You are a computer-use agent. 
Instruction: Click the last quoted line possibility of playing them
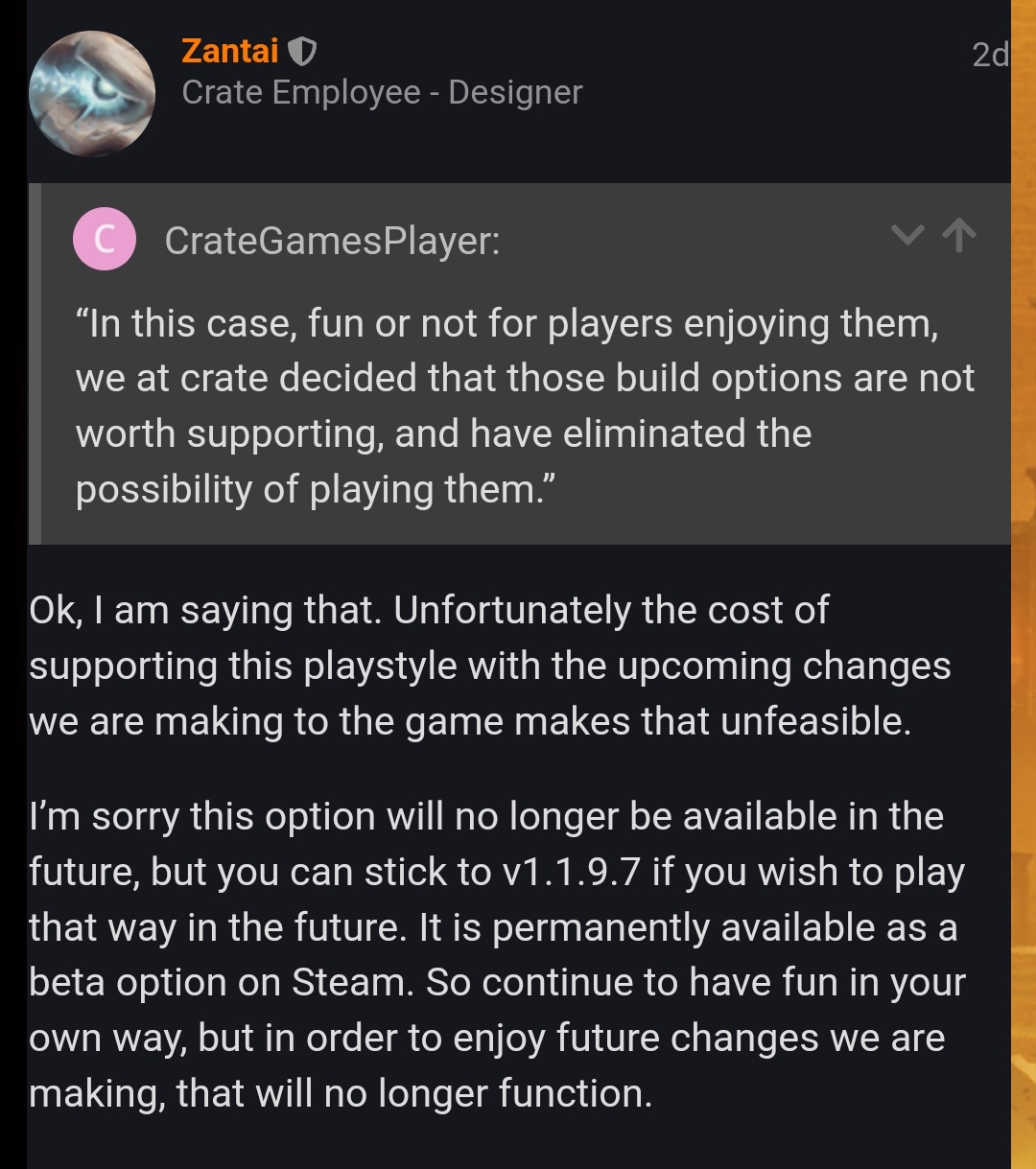coord(316,489)
